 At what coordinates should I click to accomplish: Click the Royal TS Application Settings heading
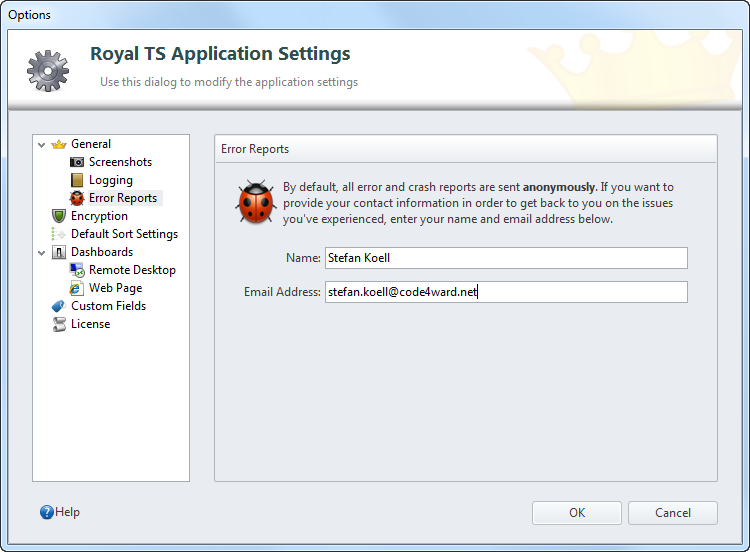(221, 54)
